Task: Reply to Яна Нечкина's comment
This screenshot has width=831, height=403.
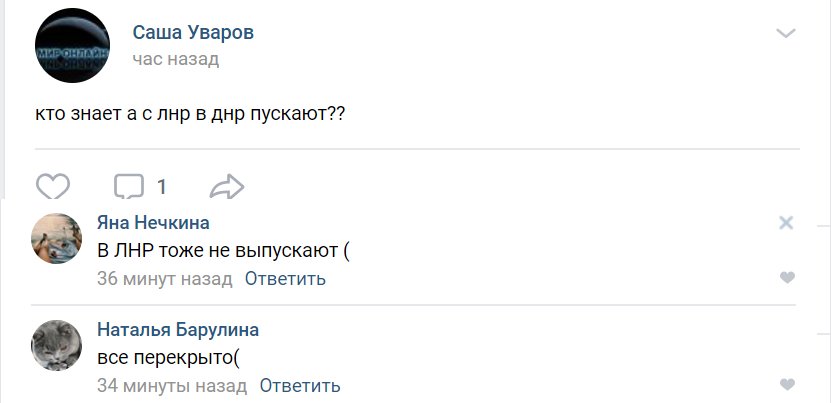Action: [x=285, y=278]
